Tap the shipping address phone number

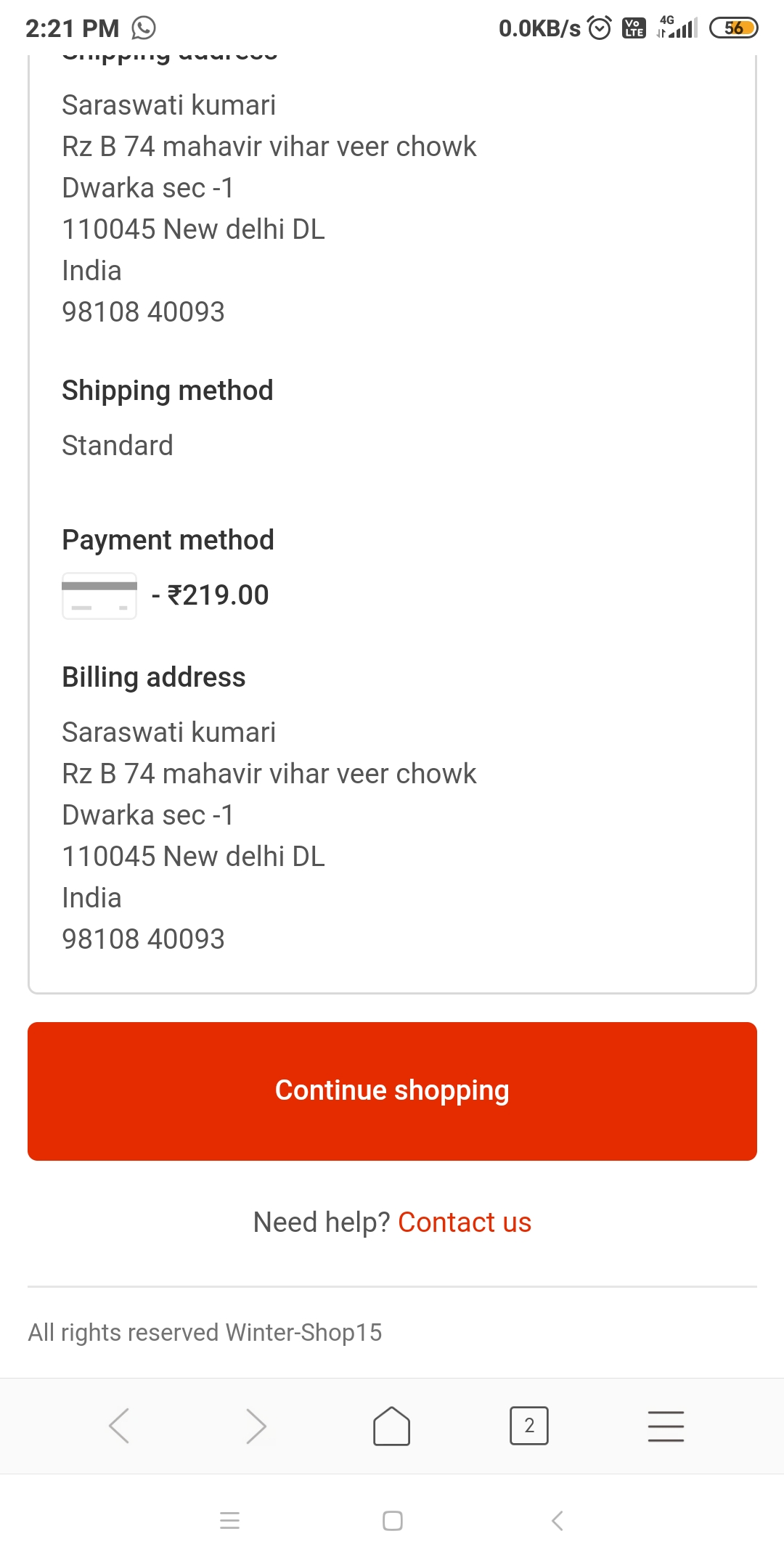tap(144, 312)
